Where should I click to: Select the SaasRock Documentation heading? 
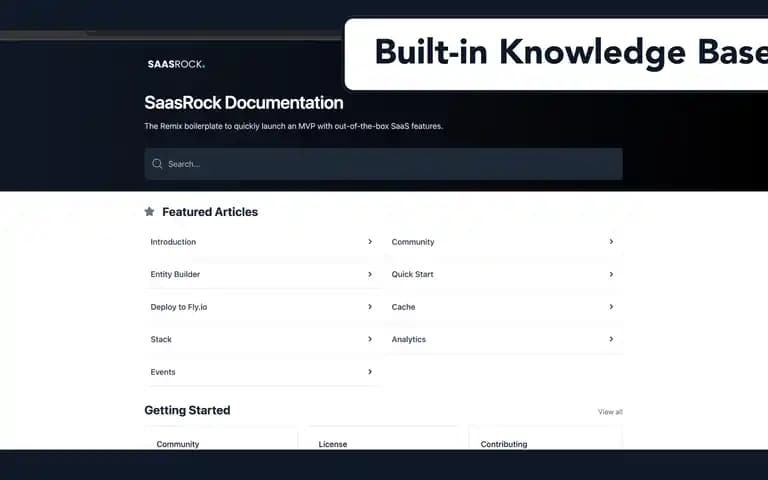coord(243,103)
